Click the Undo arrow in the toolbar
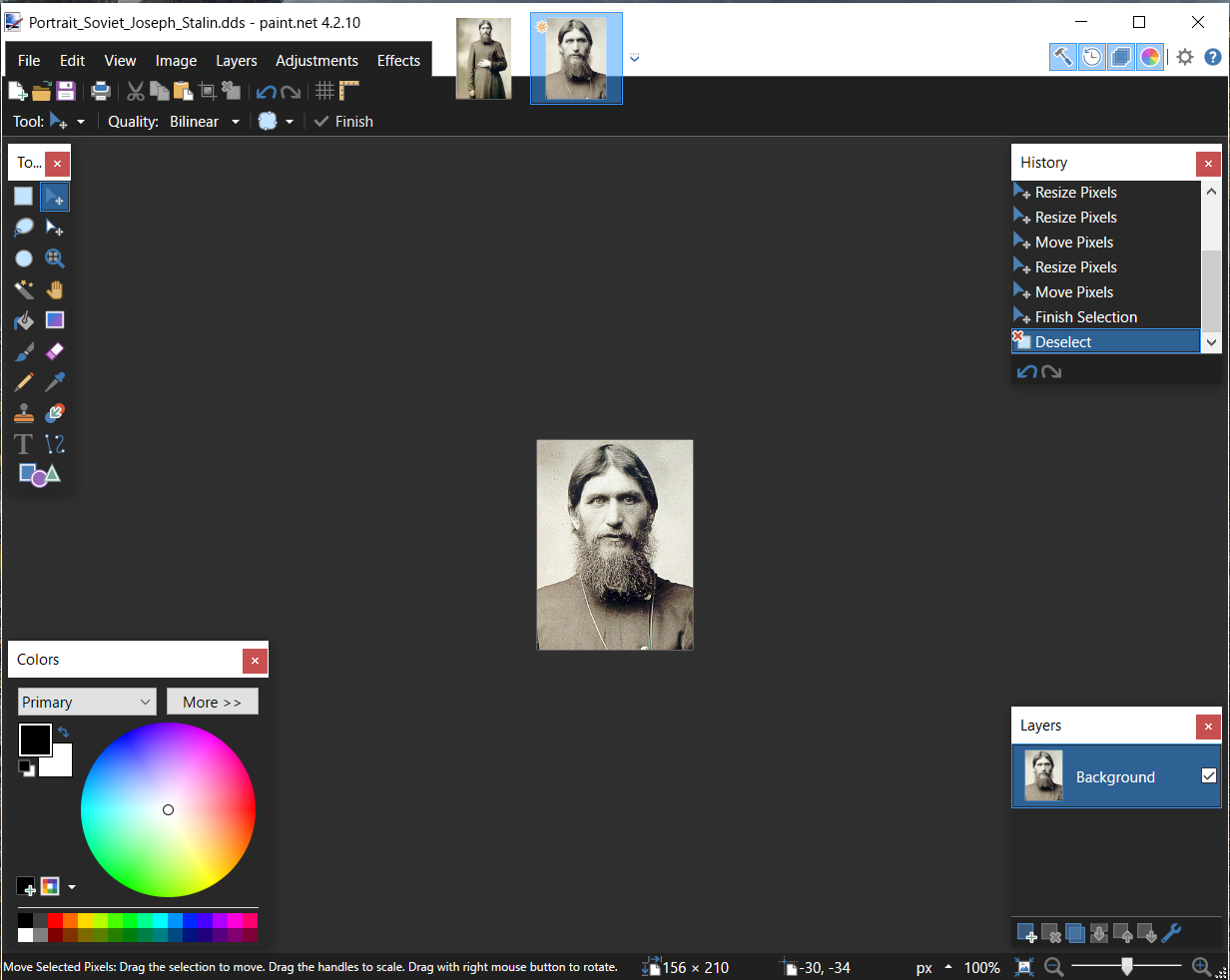1230x980 pixels. 266,92
